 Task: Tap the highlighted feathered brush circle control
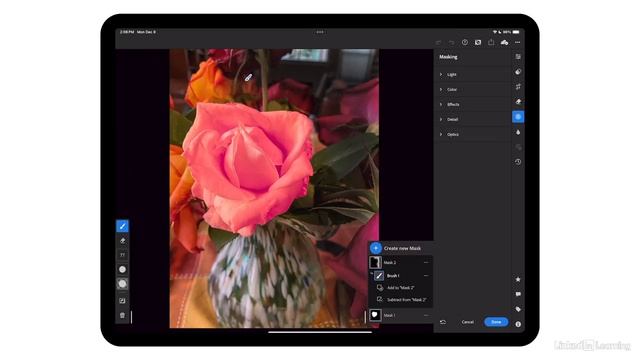point(122,284)
